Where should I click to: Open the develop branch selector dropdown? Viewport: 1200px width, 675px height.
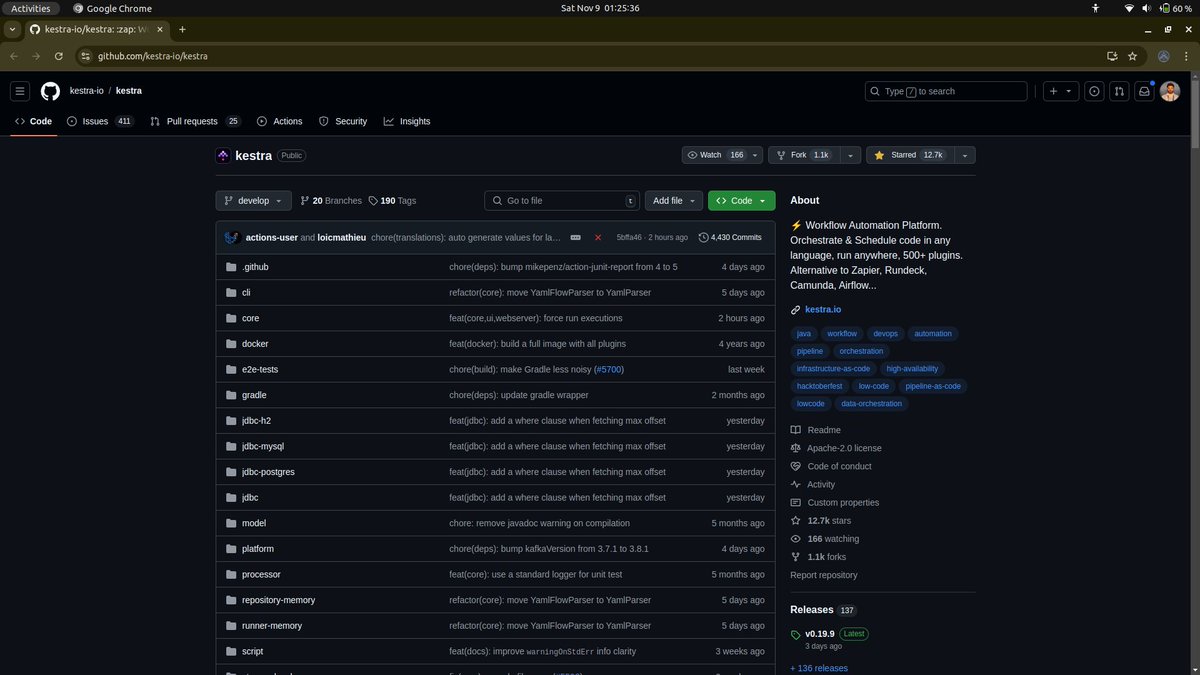pos(254,201)
